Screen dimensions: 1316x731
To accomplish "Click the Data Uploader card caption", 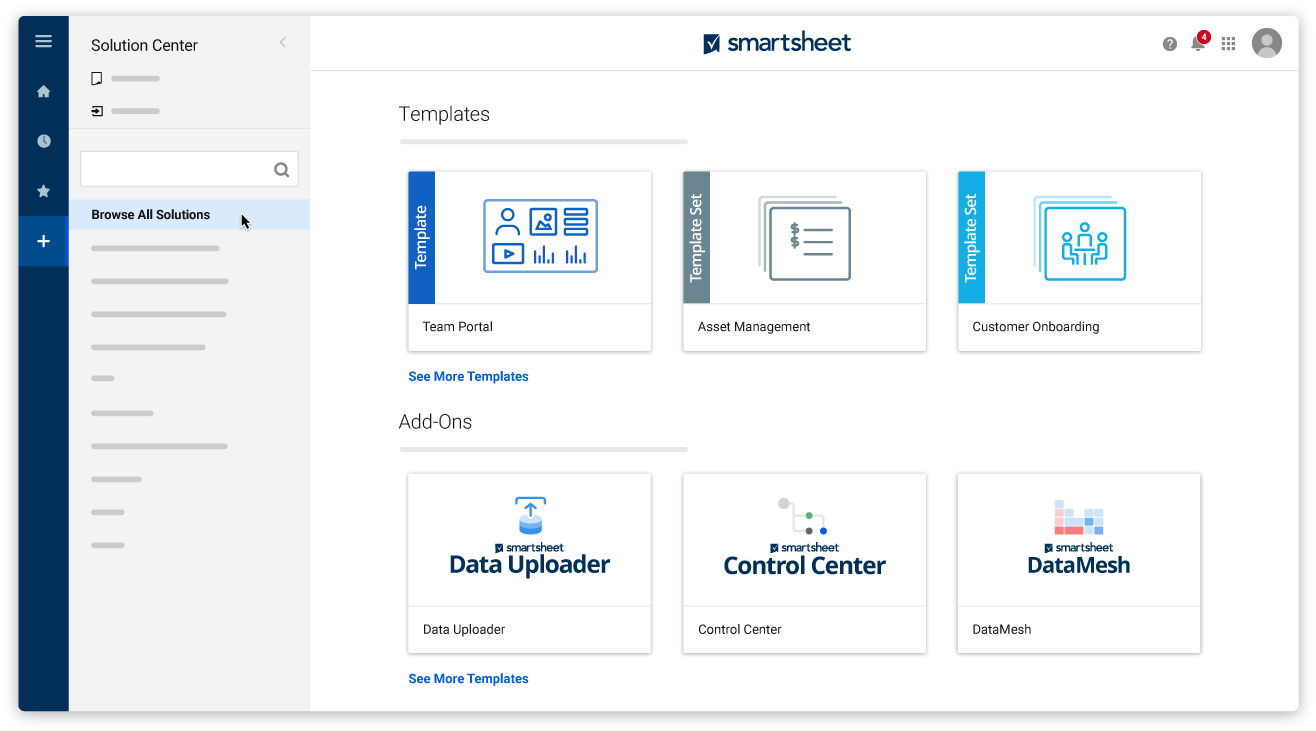I will click(464, 630).
